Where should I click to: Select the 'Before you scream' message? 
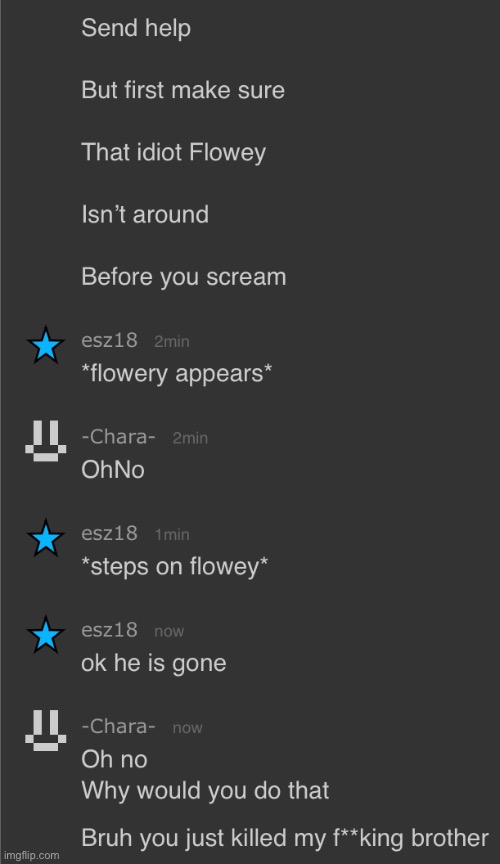[184, 277]
